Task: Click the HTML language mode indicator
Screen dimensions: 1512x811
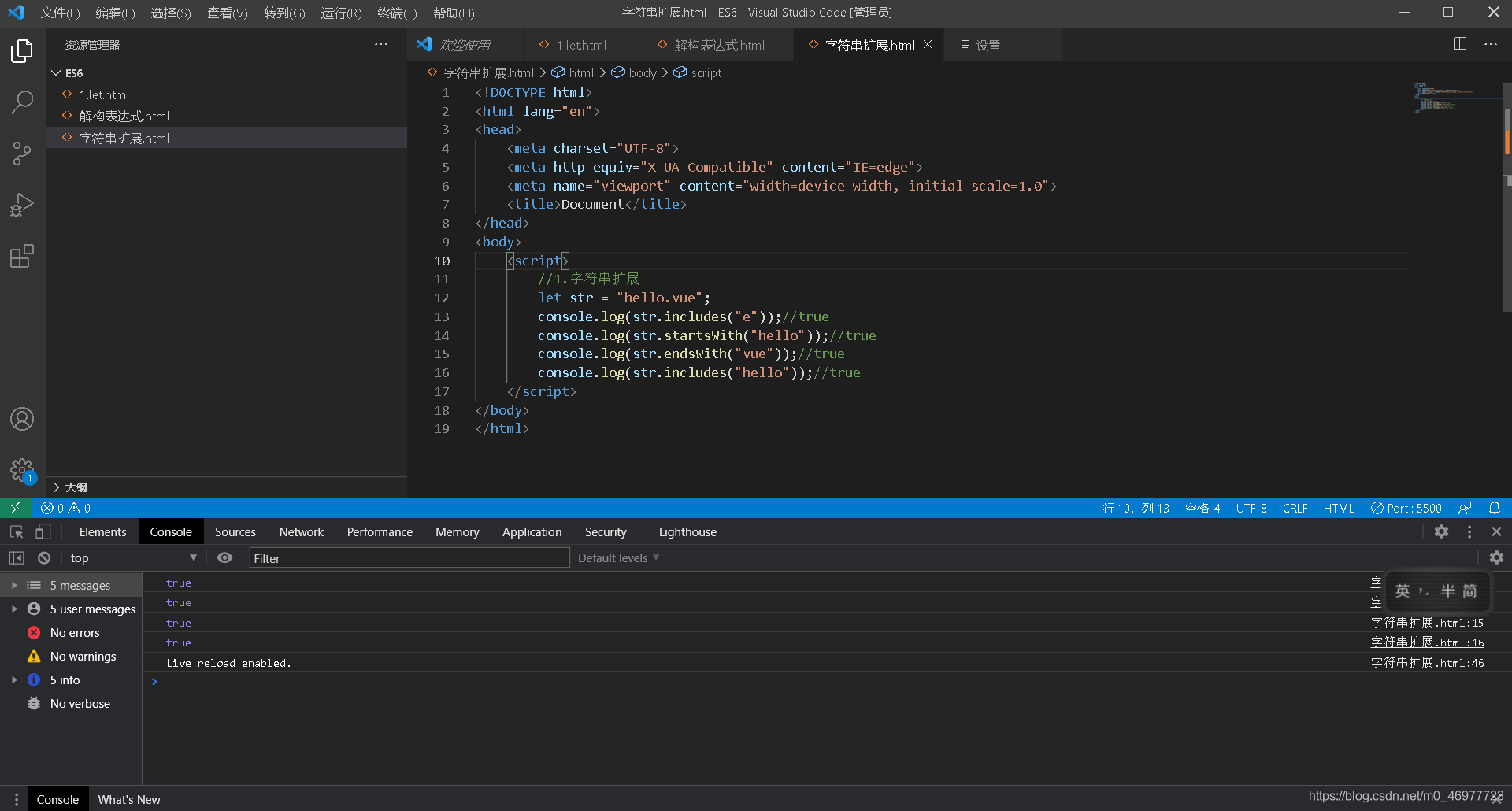Action: coord(1339,508)
